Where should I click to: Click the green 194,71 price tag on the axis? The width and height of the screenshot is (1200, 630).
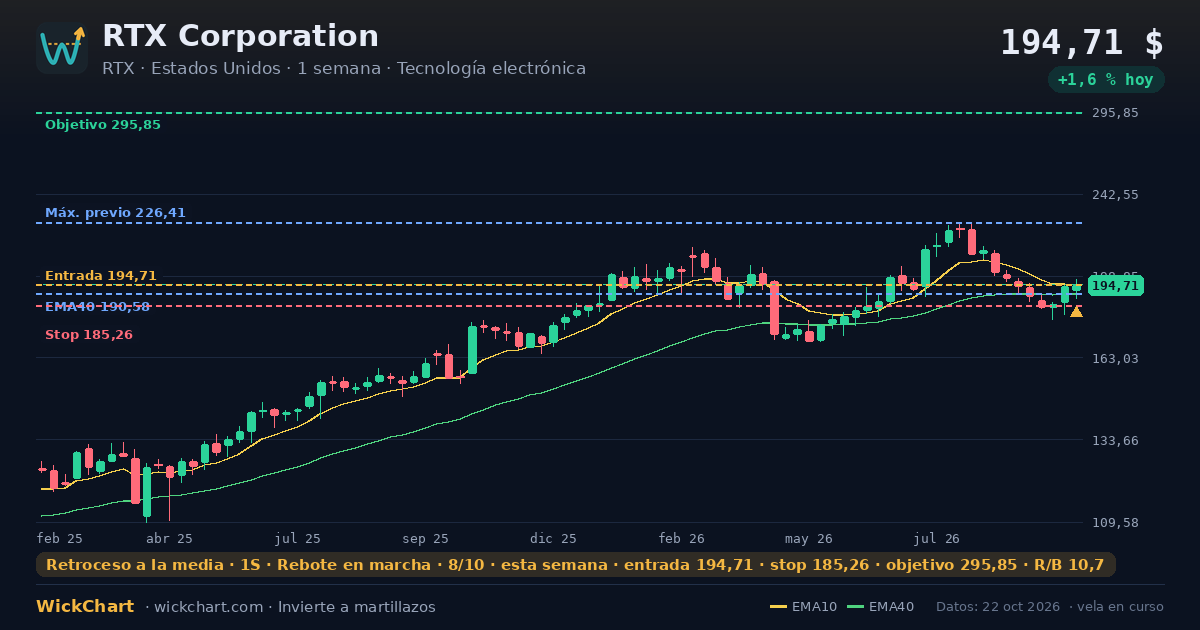1116,286
